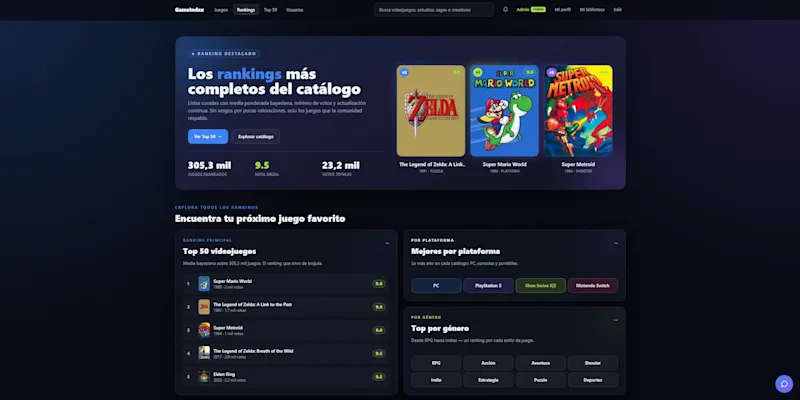Open the Super Mario World featured cover
800x400 pixels.
pyautogui.click(x=504, y=111)
